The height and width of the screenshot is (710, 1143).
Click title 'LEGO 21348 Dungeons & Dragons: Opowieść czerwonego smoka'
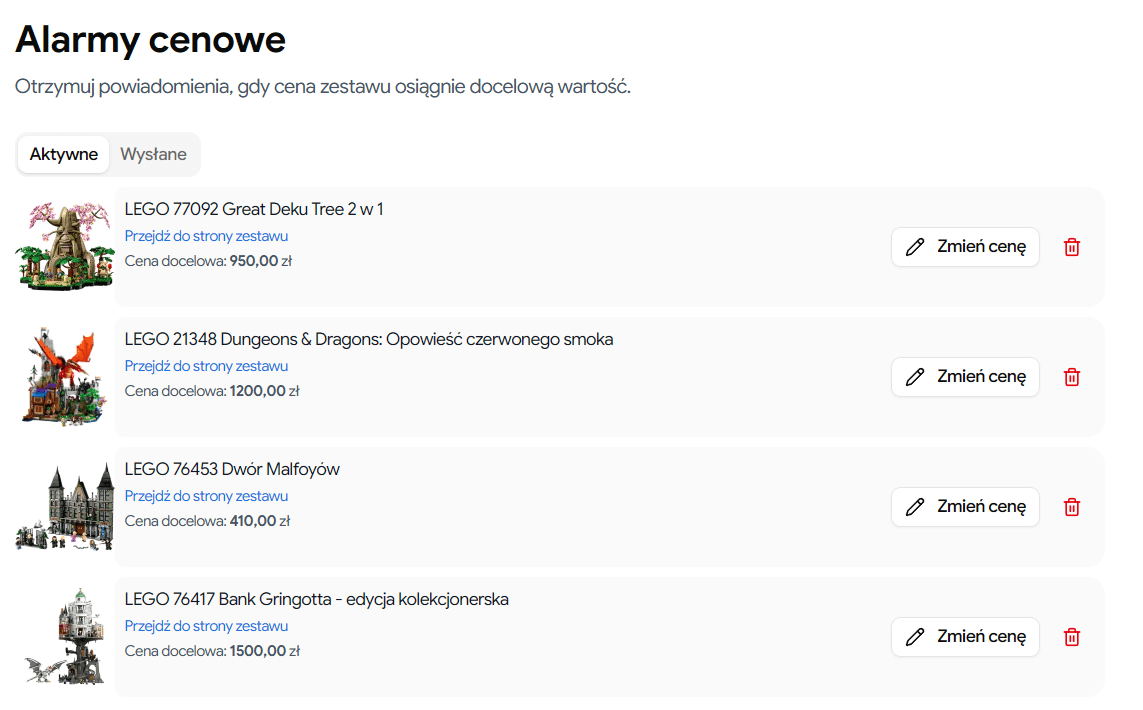click(369, 340)
